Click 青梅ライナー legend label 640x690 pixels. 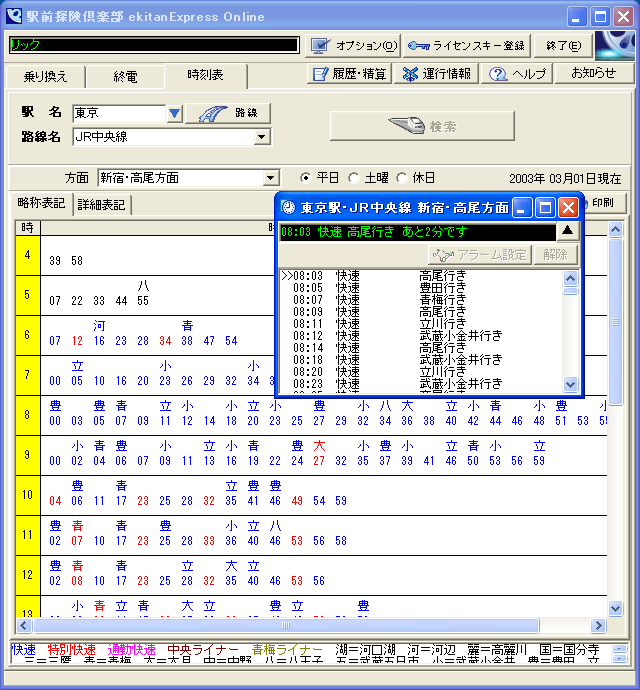(x=287, y=650)
